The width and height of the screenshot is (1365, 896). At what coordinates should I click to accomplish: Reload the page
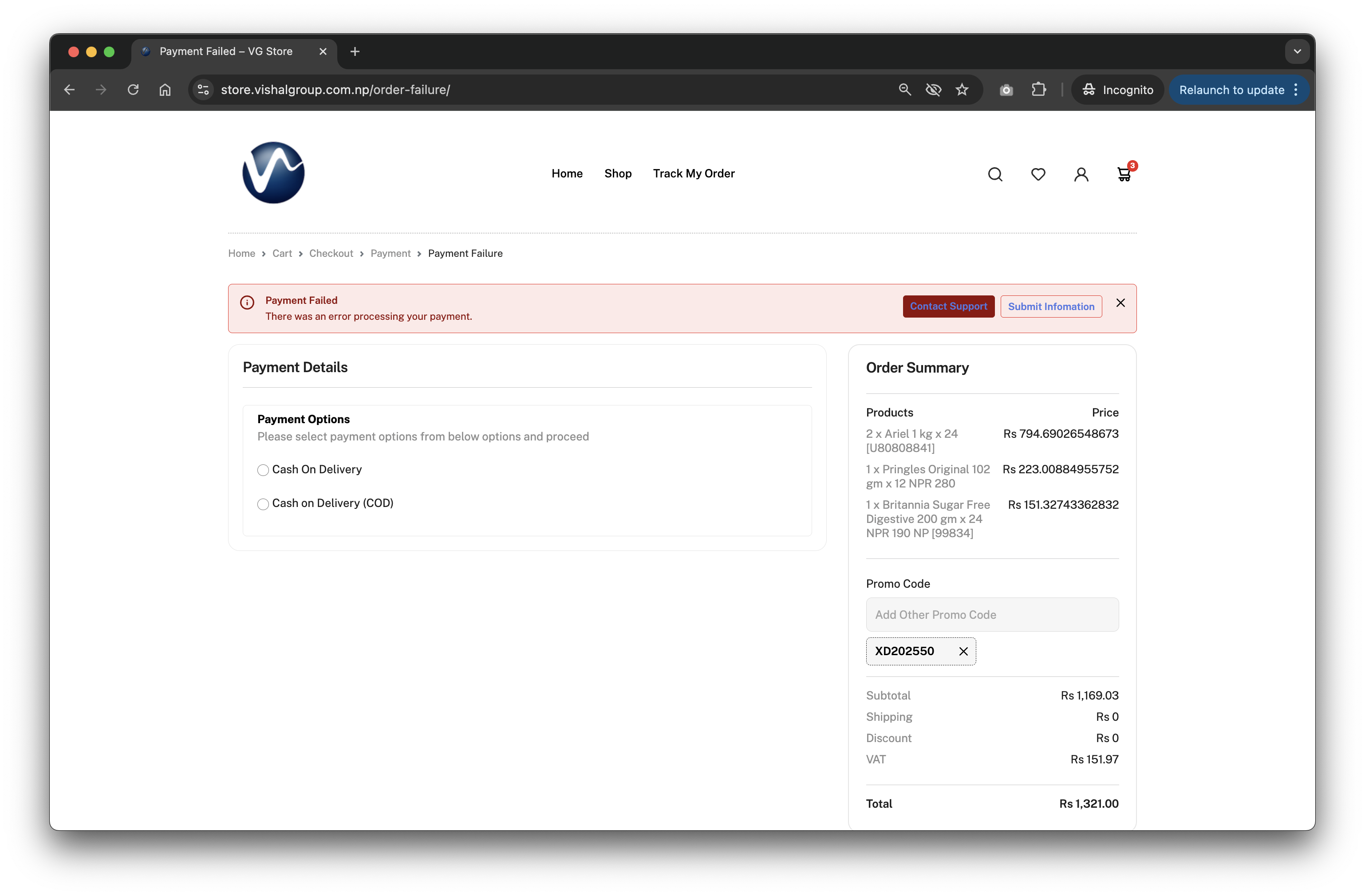[x=133, y=90]
